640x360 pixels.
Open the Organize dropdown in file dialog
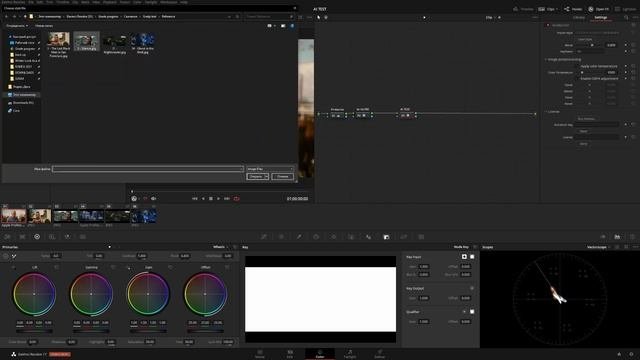click(17, 26)
